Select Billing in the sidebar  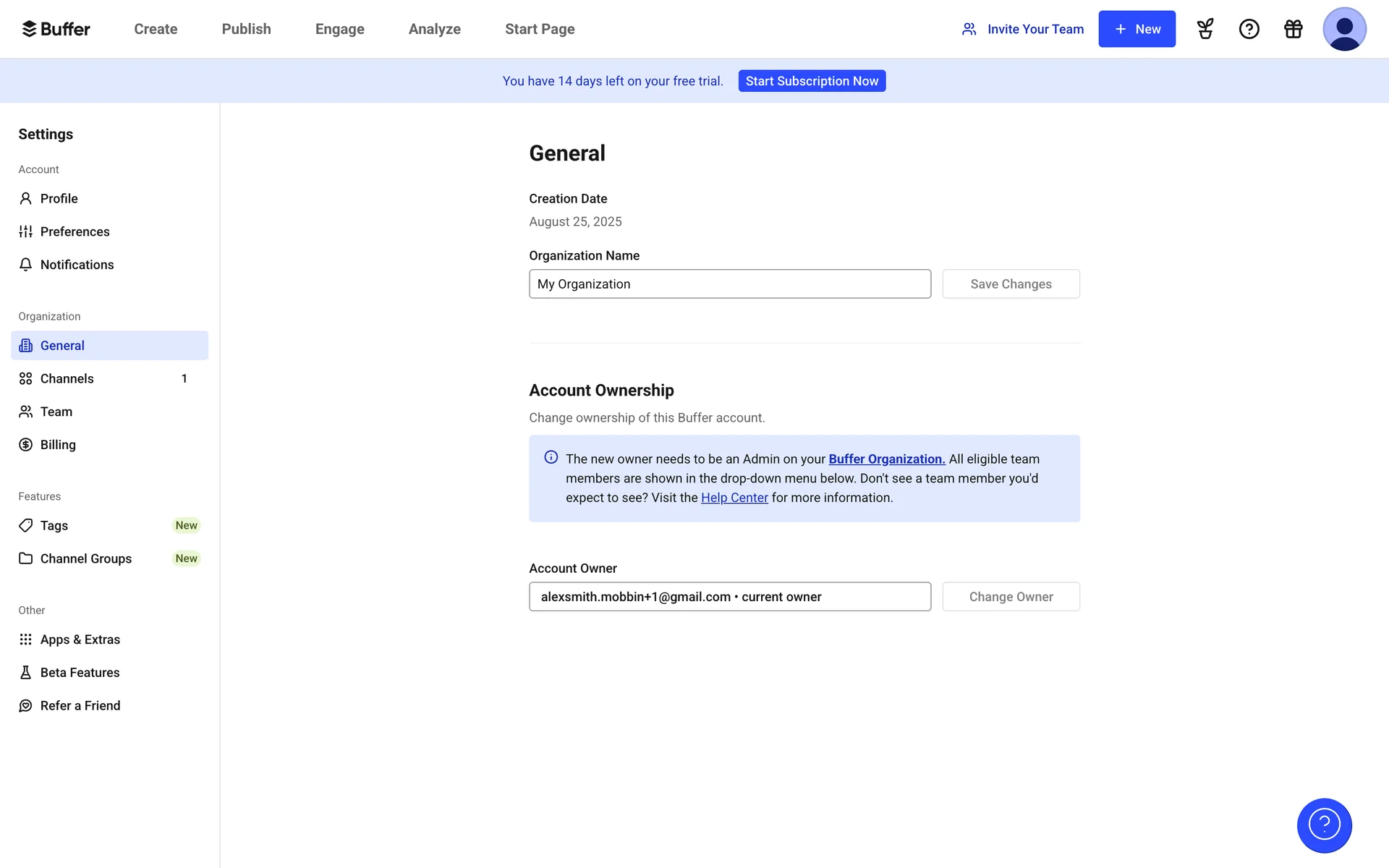coord(58,445)
